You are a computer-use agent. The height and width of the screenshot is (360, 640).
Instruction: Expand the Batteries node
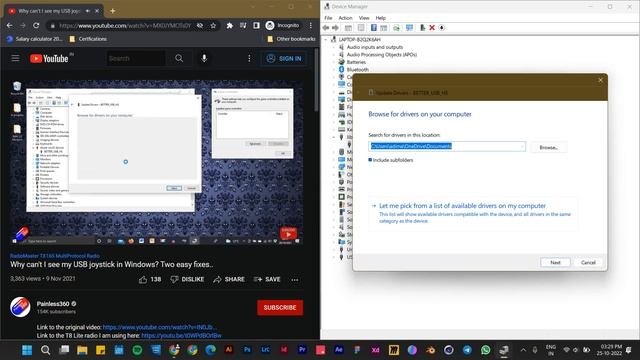click(334, 62)
